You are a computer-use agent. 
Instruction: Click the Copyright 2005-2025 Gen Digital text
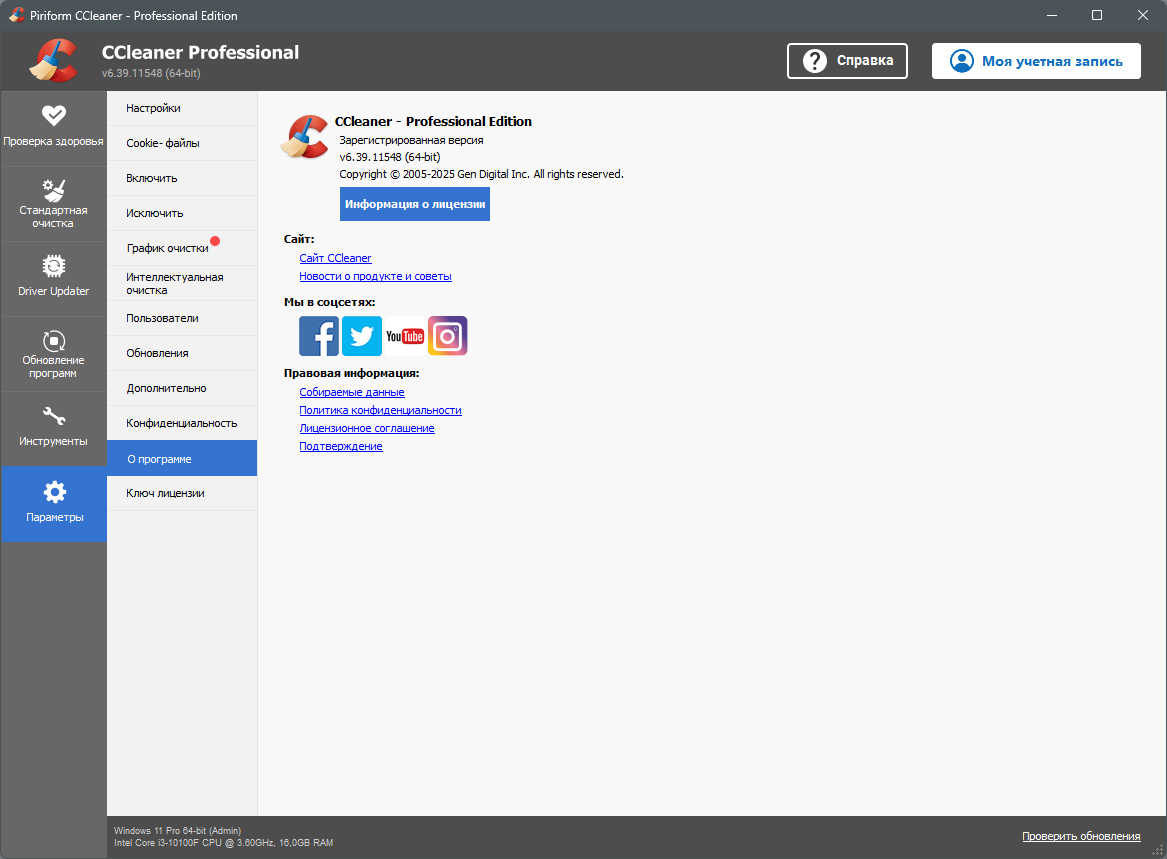tap(482, 174)
